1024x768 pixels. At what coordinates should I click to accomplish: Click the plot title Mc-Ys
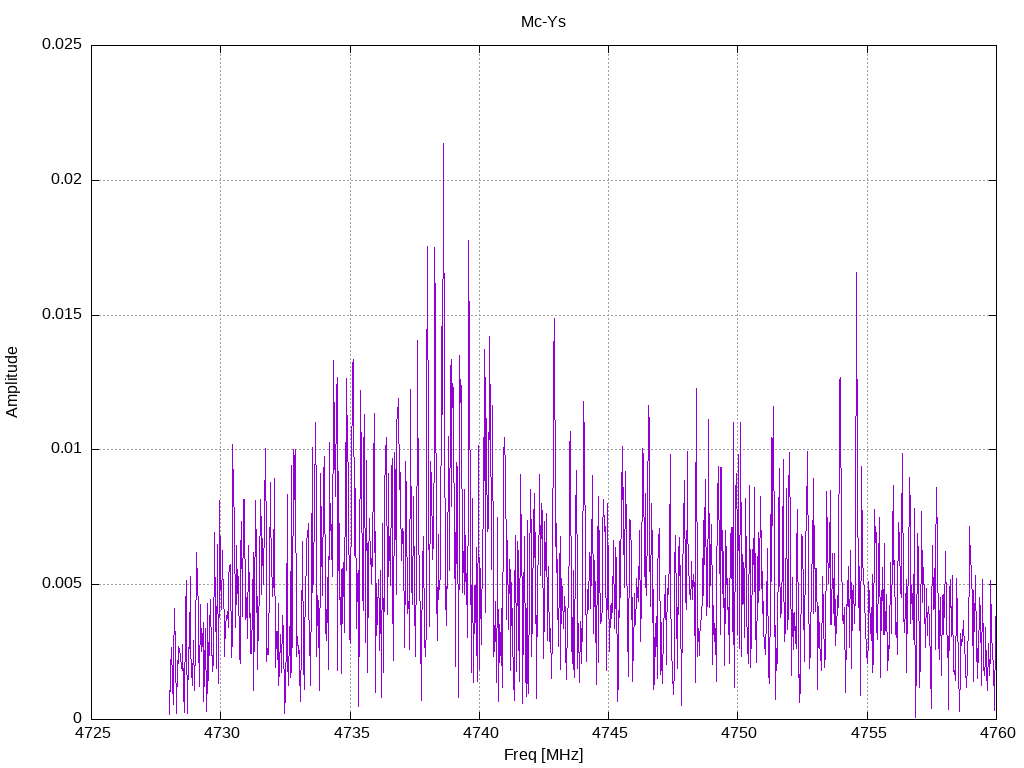pyautogui.click(x=543, y=22)
